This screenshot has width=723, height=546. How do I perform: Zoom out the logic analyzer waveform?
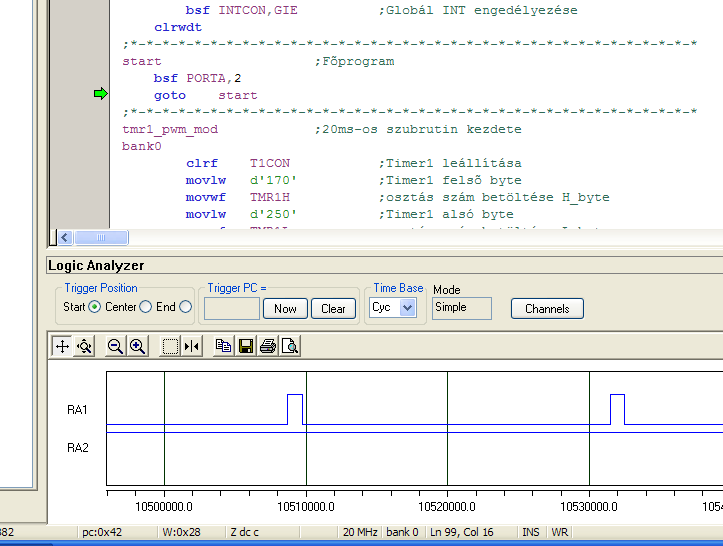tap(115, 346)
